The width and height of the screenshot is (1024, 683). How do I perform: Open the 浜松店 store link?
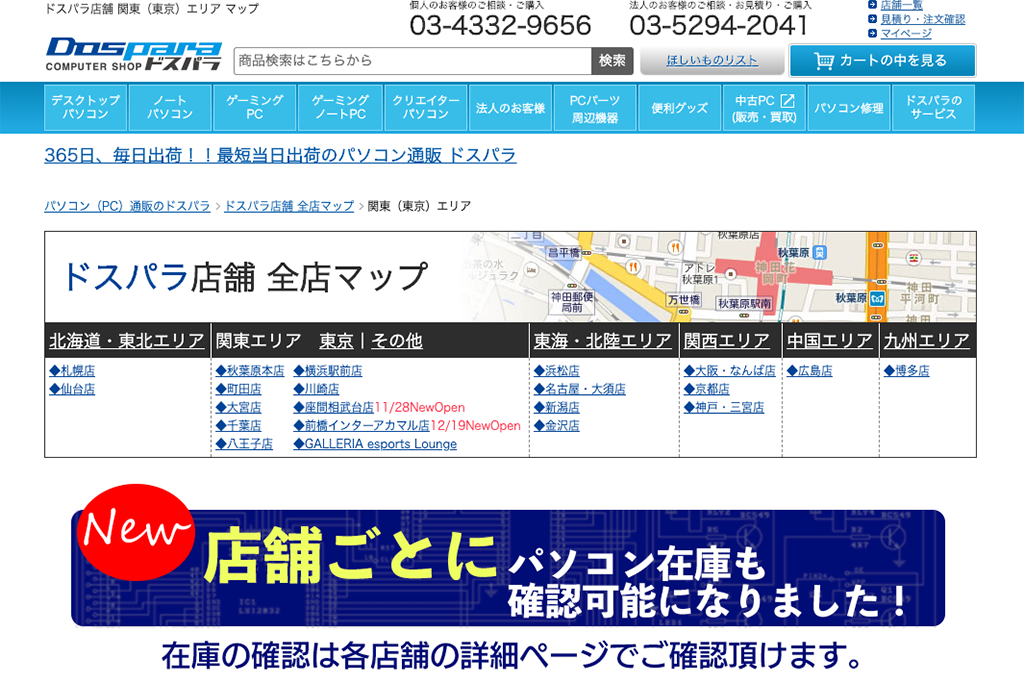coord(556,371)
